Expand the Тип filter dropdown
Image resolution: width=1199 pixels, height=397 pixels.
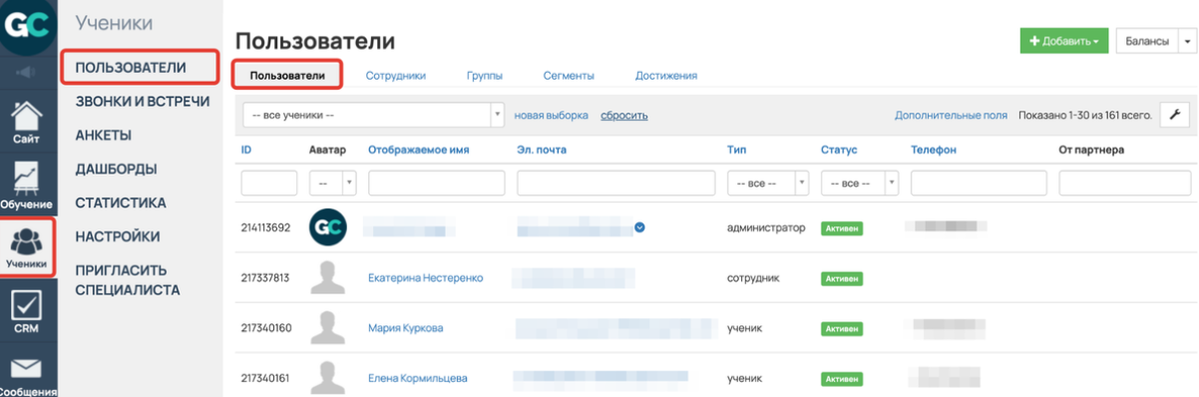point(768,184)
